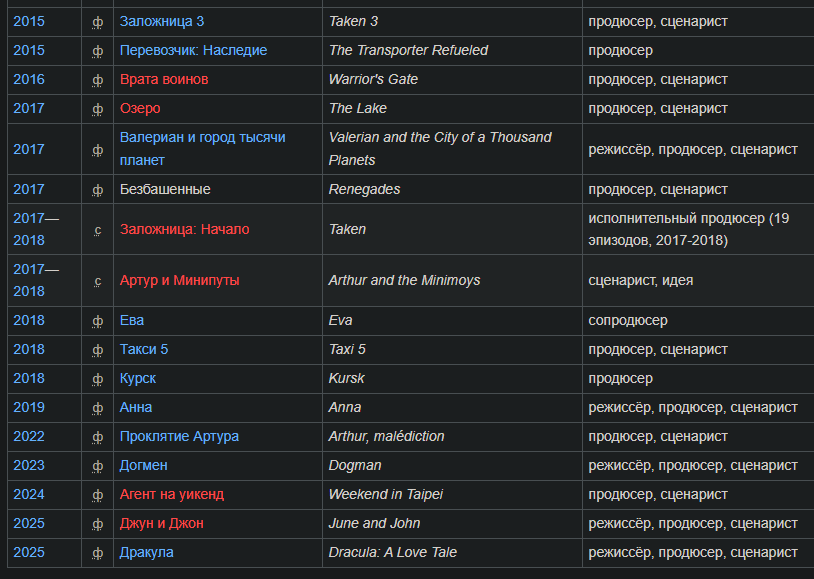Click the ф type marker in Догмен row
Viewport: 814px width, 579px height.
point(98,467)
